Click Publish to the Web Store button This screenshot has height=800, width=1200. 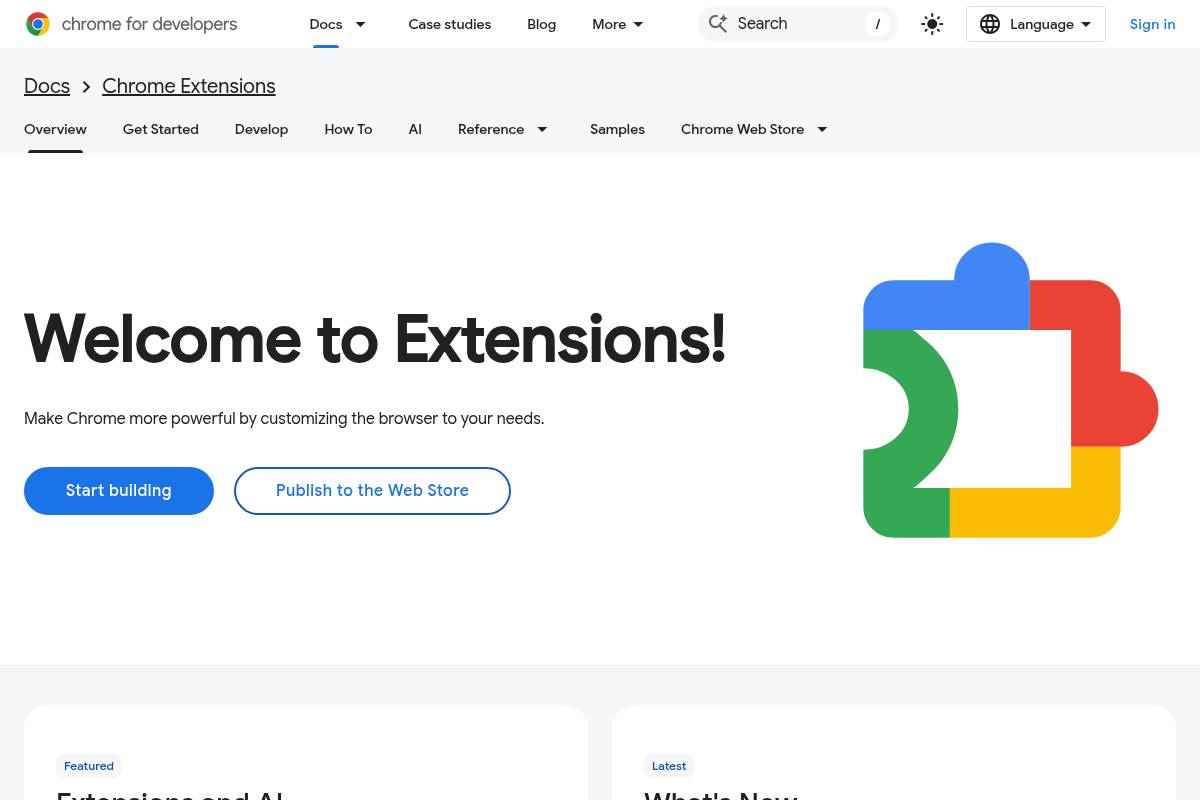[x=372, y=491]
